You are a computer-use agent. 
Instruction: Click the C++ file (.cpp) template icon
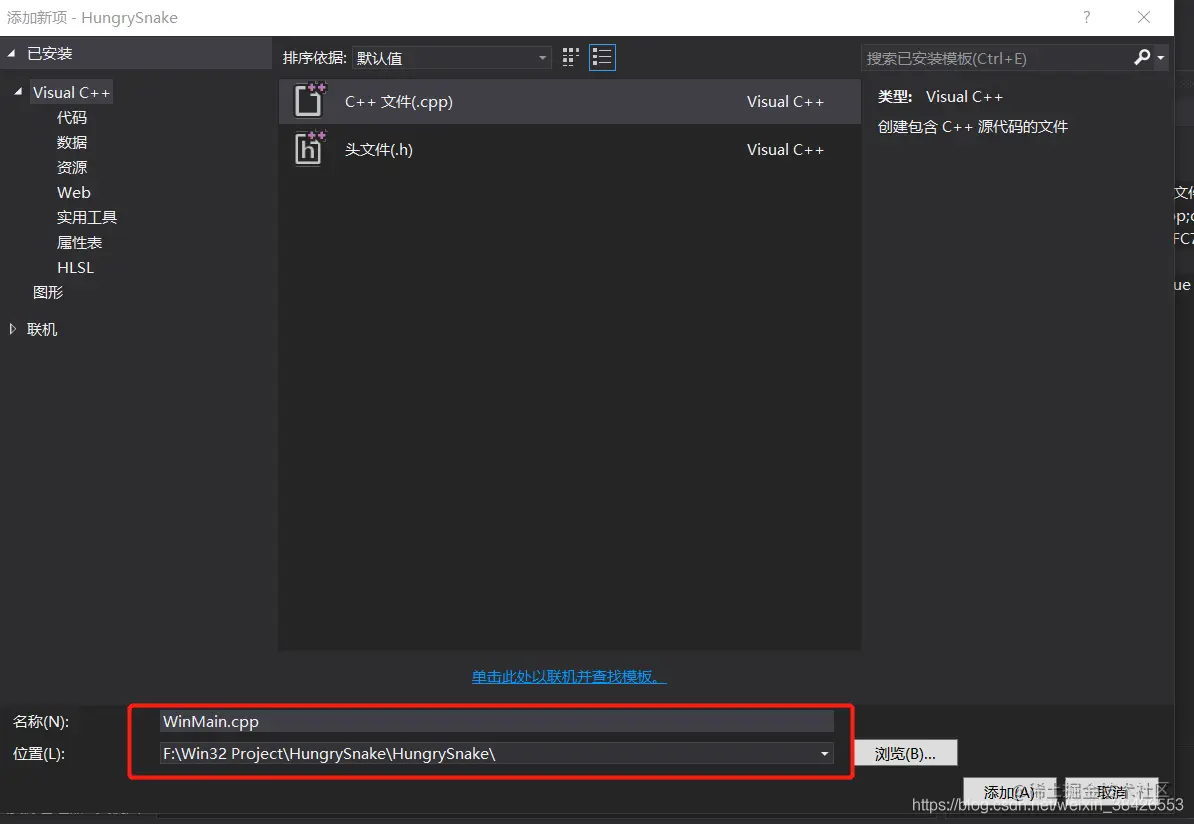tap(309, 101)
